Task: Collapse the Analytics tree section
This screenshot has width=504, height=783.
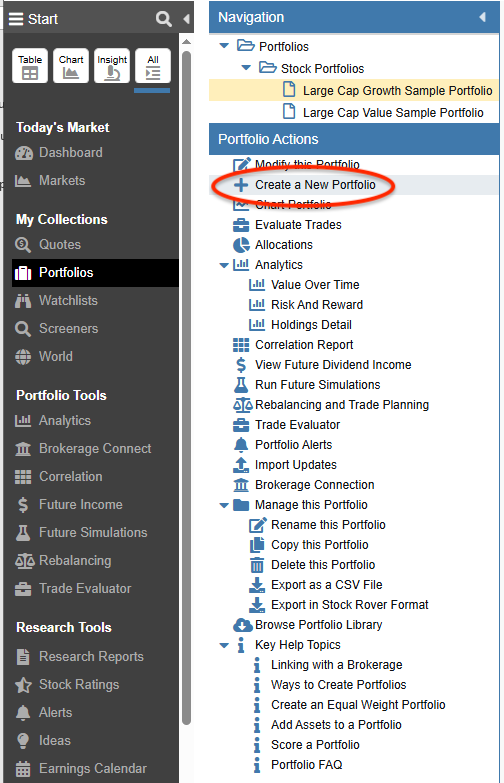Action: (x=224, y=265)
